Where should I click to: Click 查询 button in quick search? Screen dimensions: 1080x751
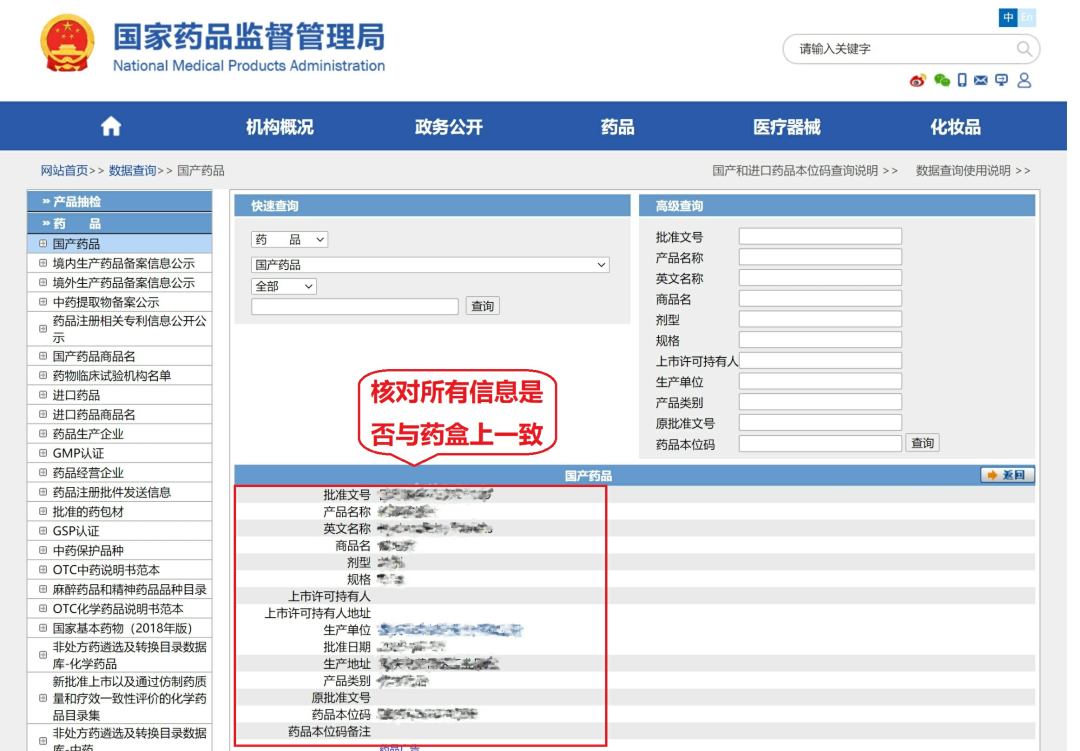pyautogui.click(x=482, y=307)
